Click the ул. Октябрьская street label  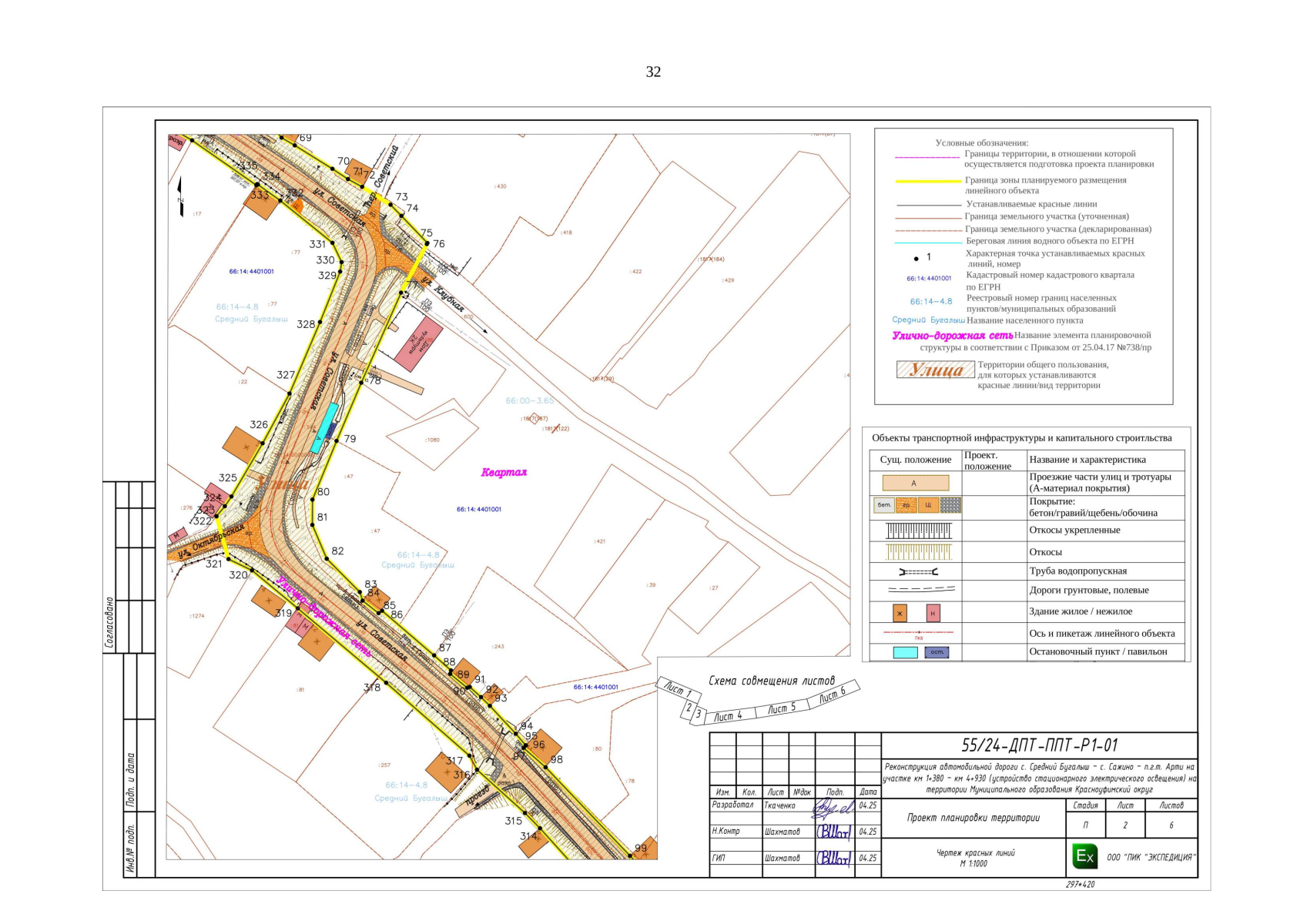click(211, 541)
